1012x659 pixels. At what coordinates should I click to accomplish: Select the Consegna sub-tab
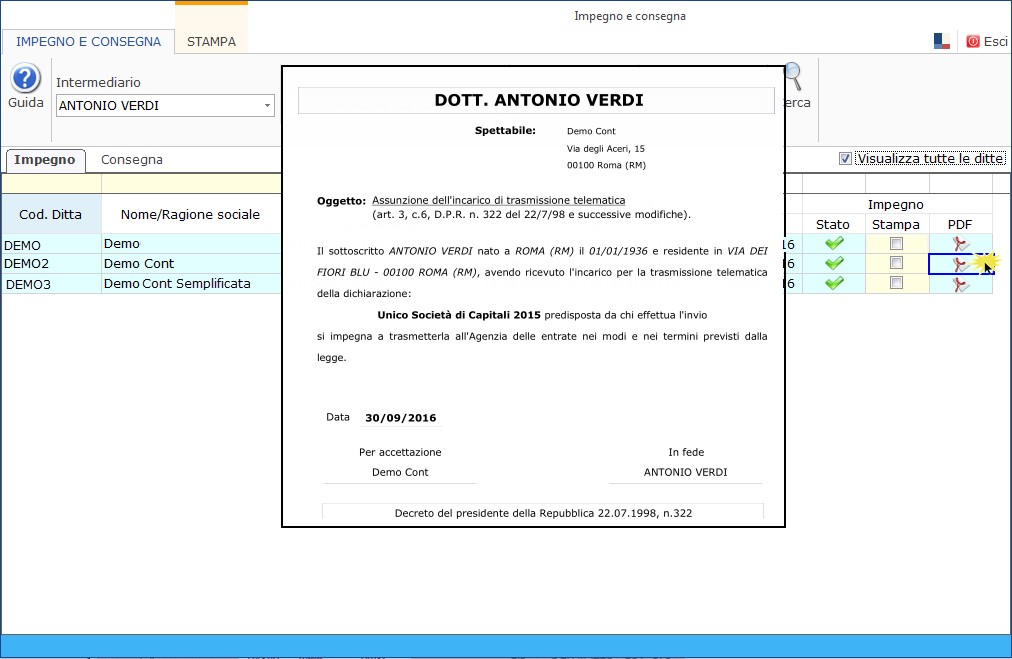[132, 160]
